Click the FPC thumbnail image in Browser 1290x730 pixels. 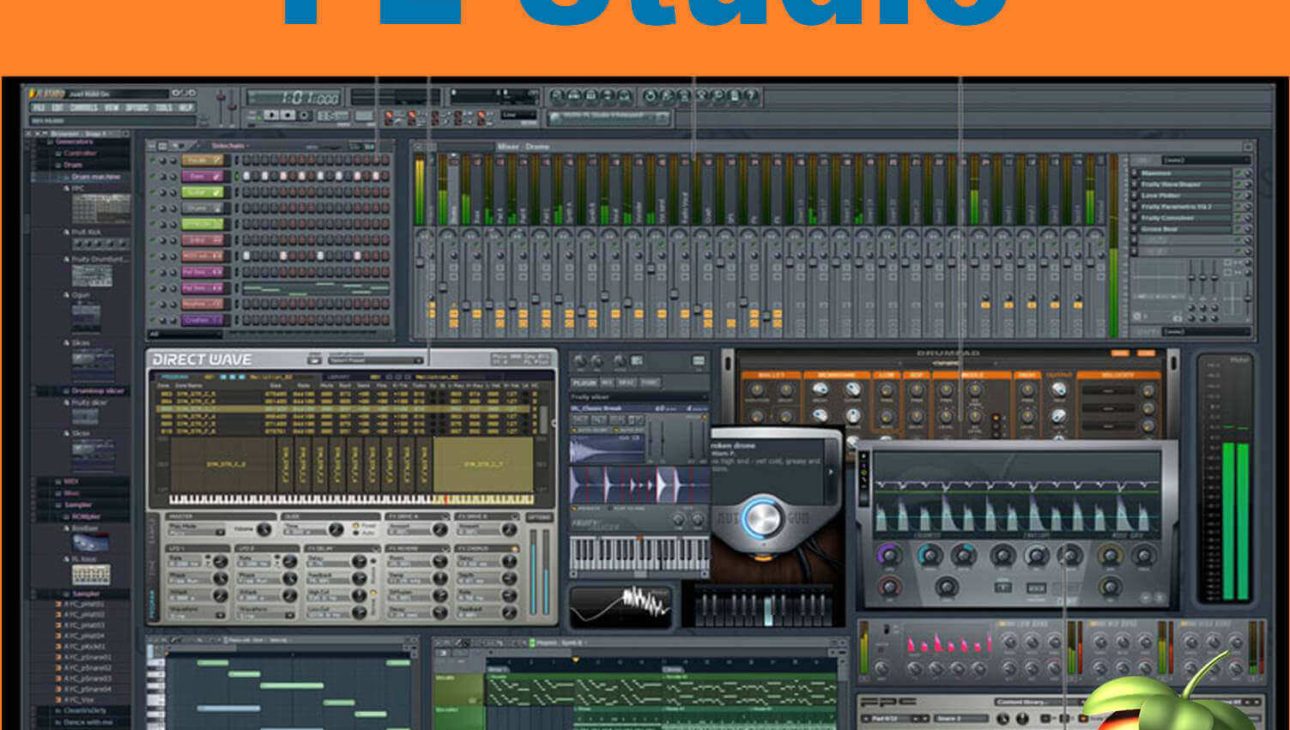click(101, 208)
